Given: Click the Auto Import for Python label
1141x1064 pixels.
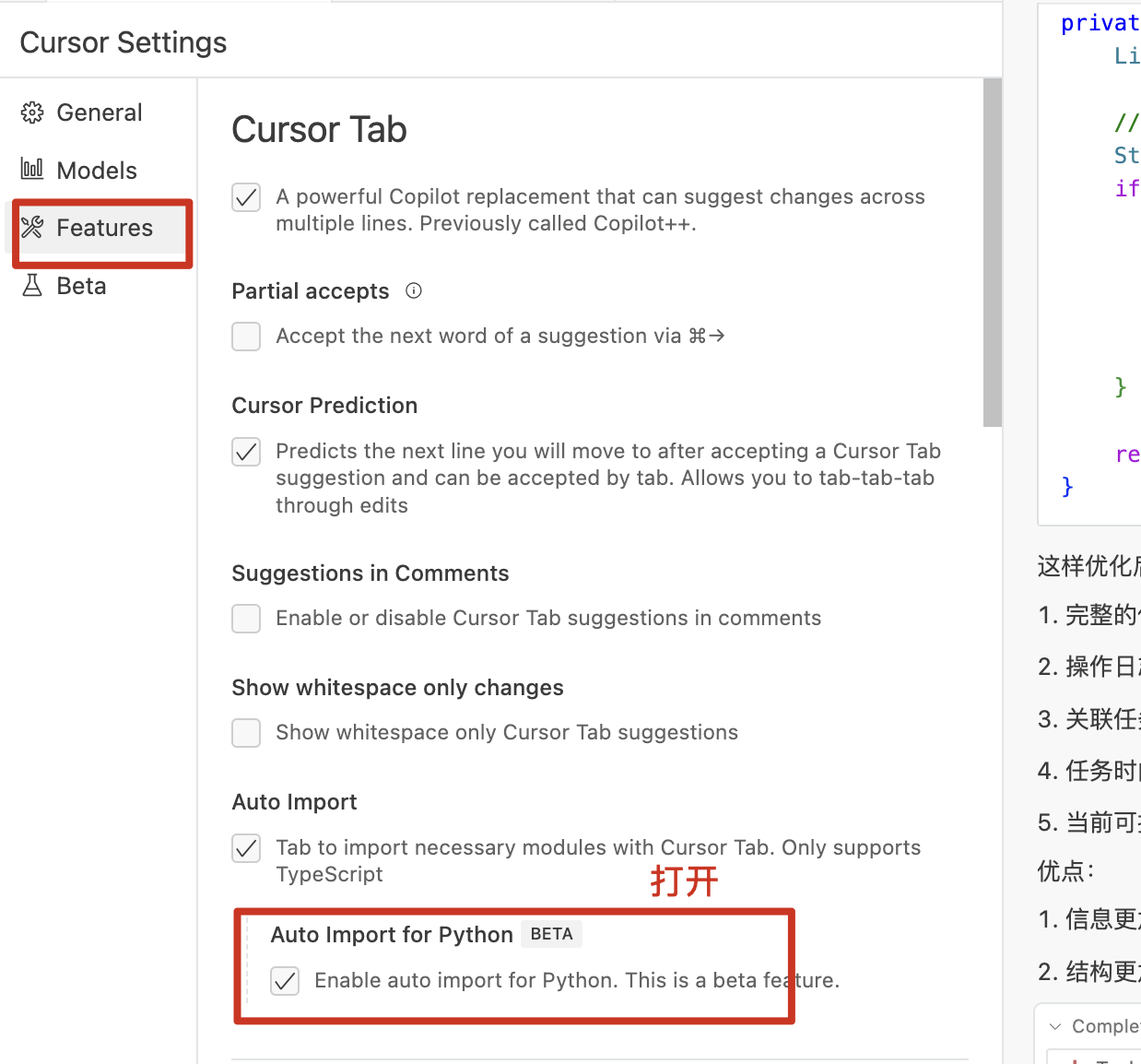Looking at the screenshot, I should tap(392, 935).
